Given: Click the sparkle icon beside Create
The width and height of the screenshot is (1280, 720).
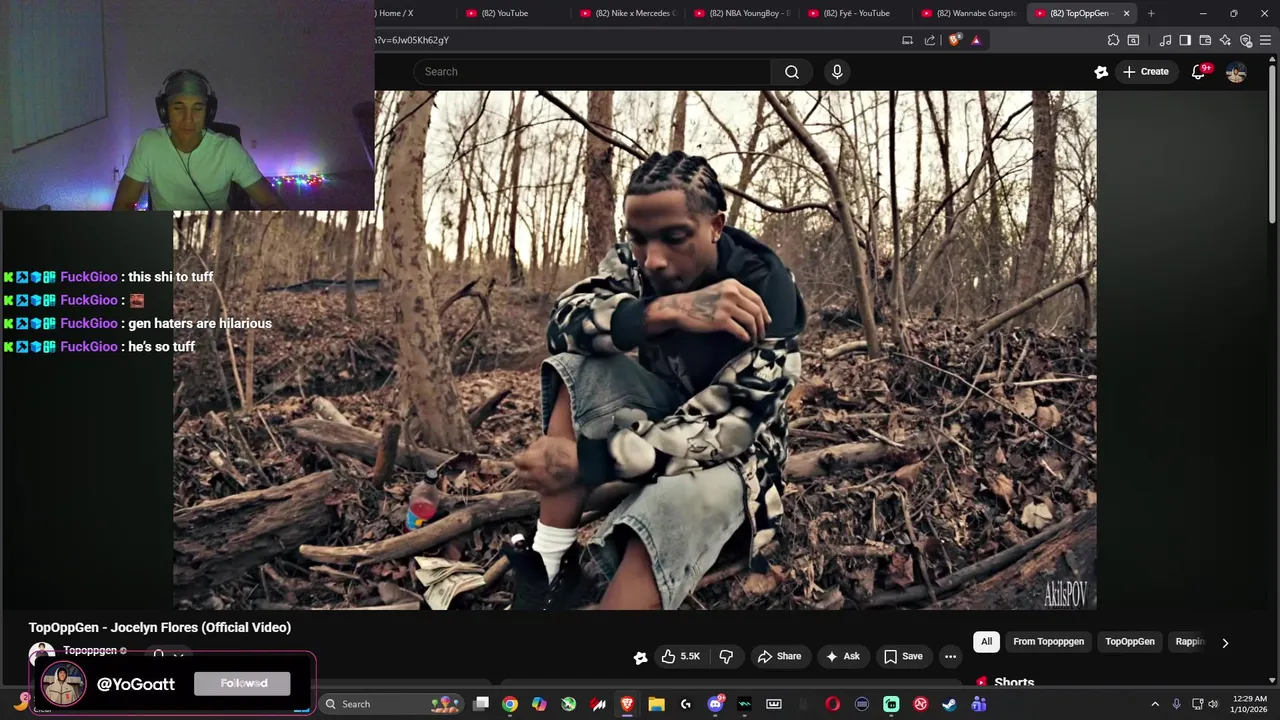Looking at the screenshot, I should (x=1101, y=72).
